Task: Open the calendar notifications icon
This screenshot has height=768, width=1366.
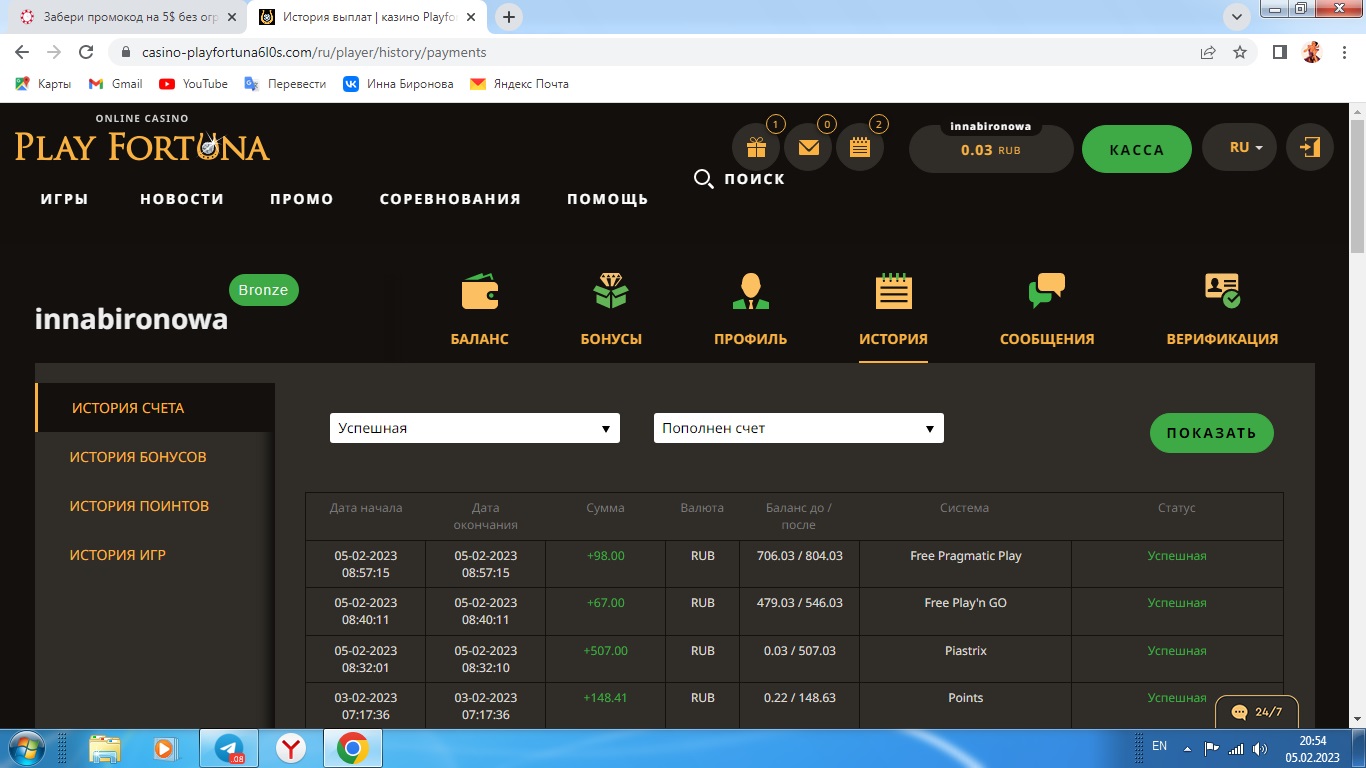Action: click(x=860, y=148)
